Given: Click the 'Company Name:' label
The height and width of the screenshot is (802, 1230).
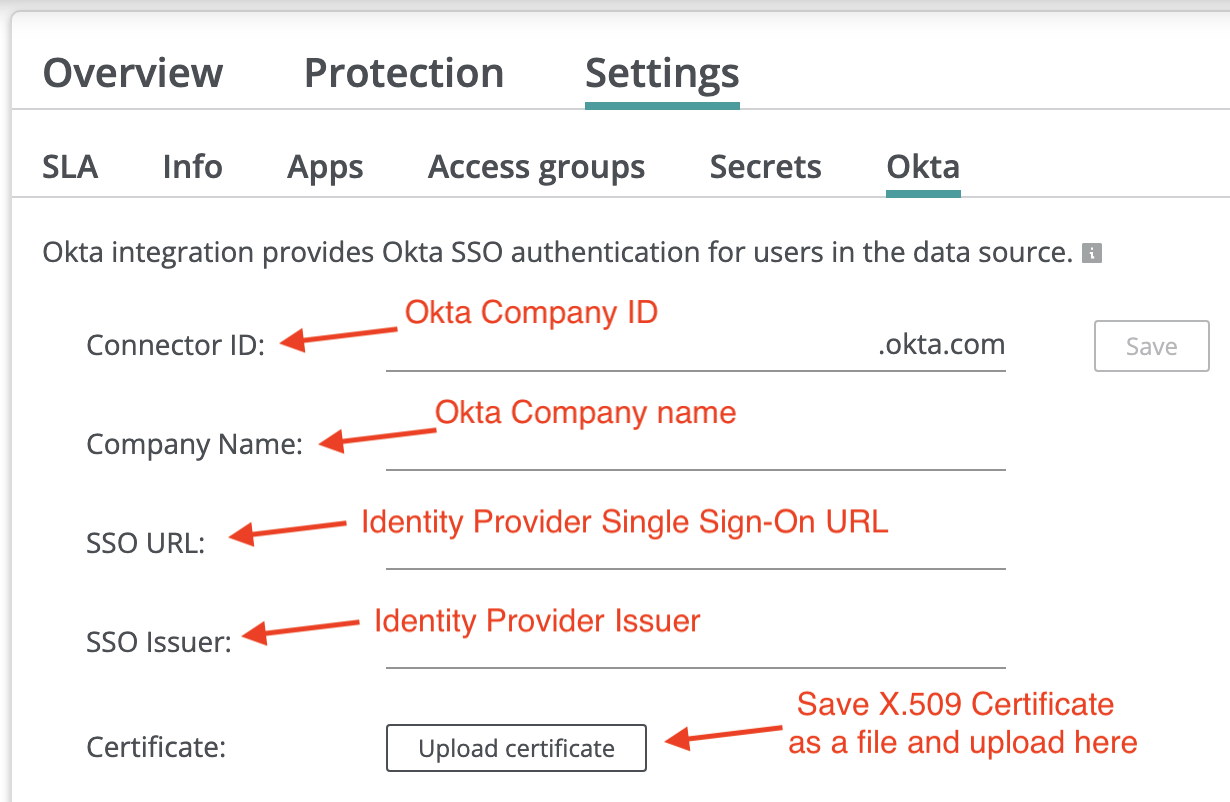Looking at the screenshot, I should [x=195, y=444].
